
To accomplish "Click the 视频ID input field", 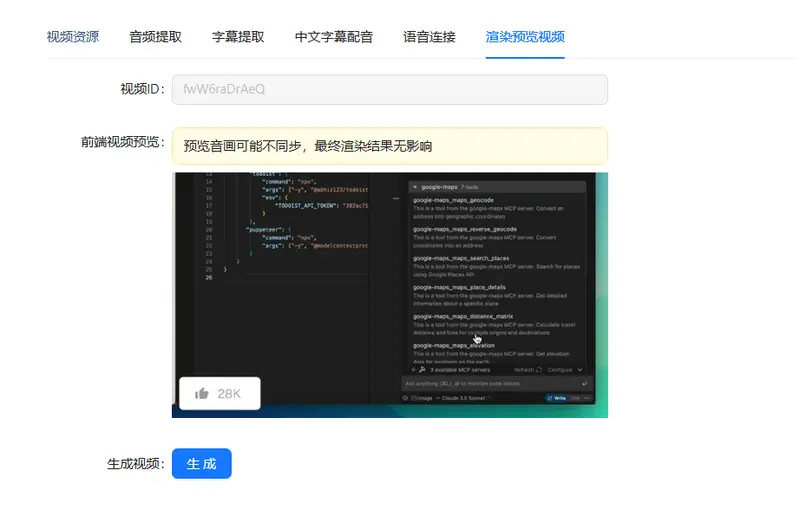I will (x=389, y=89).
